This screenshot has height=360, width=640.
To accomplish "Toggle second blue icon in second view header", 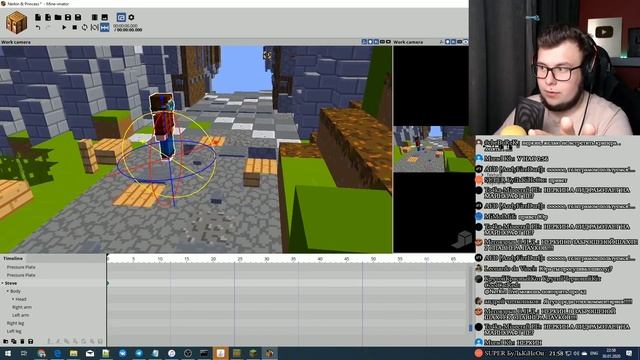I will pos(453,42).
